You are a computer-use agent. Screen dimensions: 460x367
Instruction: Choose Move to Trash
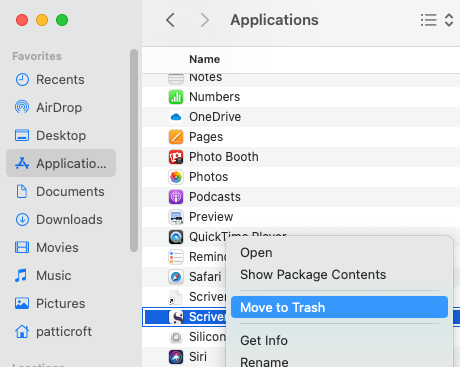tap(339, 307)
